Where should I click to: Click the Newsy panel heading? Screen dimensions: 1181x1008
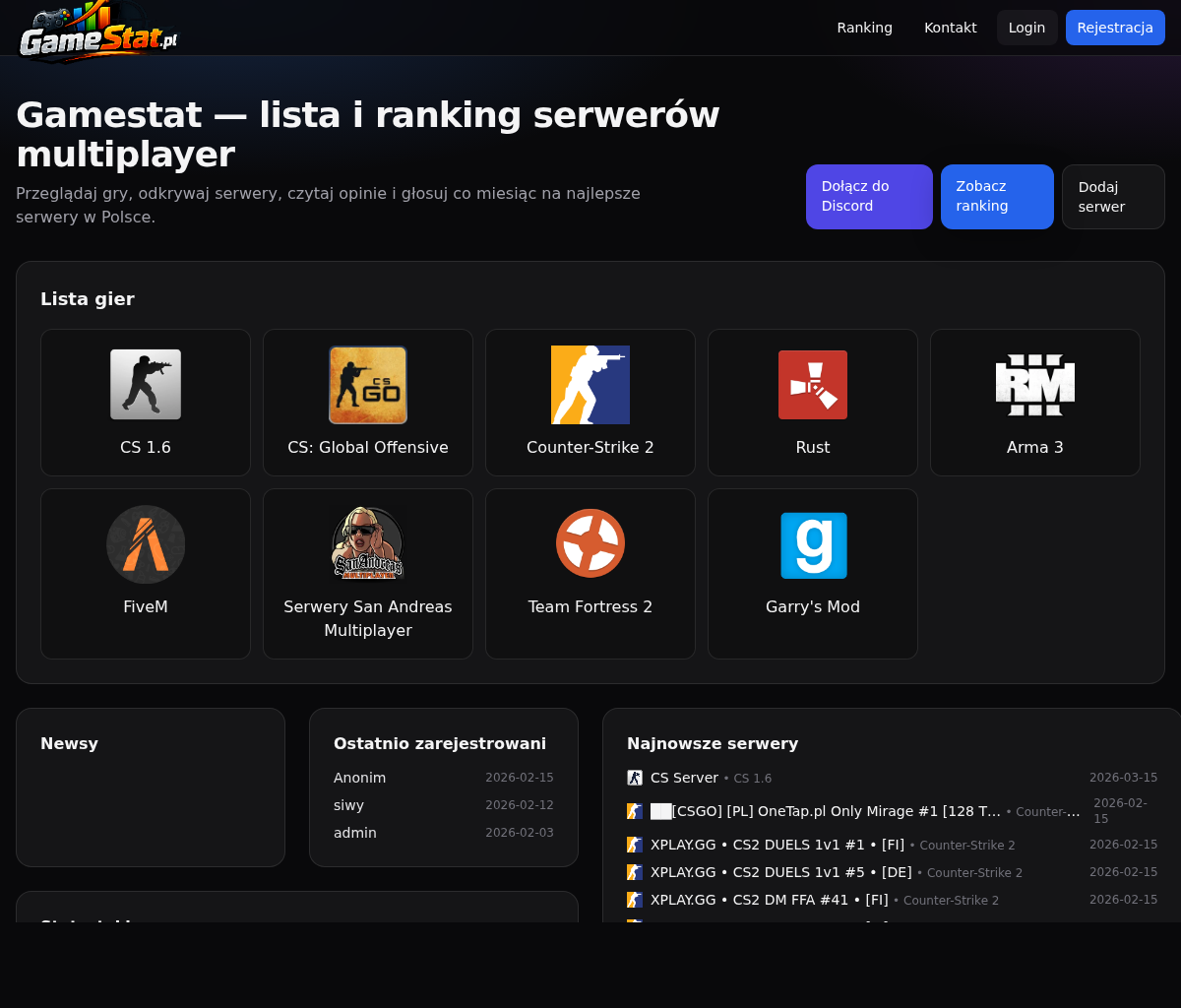click(x=69, y=743)
